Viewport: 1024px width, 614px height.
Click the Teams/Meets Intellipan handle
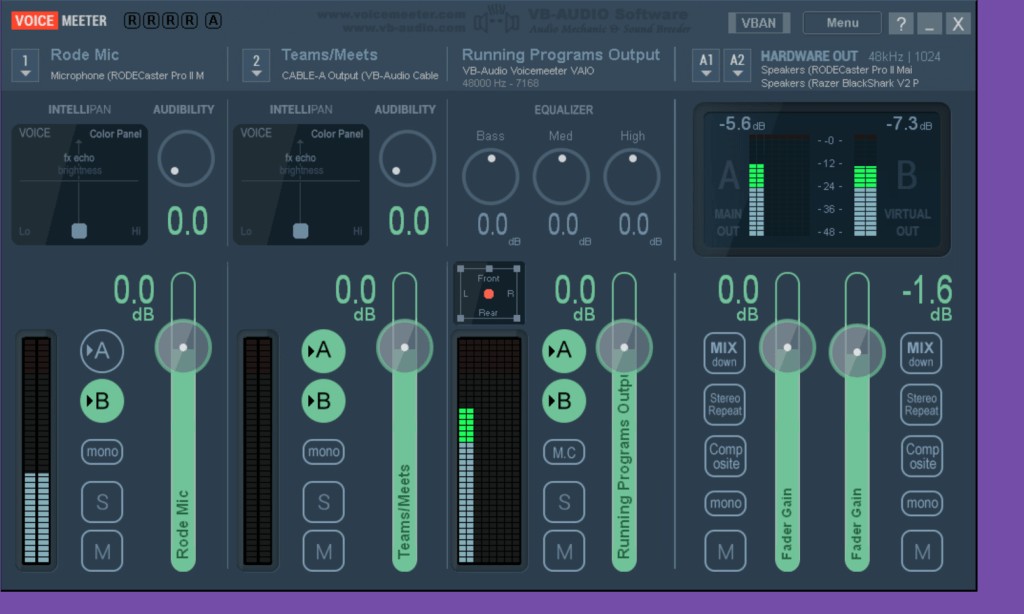pyautogui.click(x=300, y=231)
